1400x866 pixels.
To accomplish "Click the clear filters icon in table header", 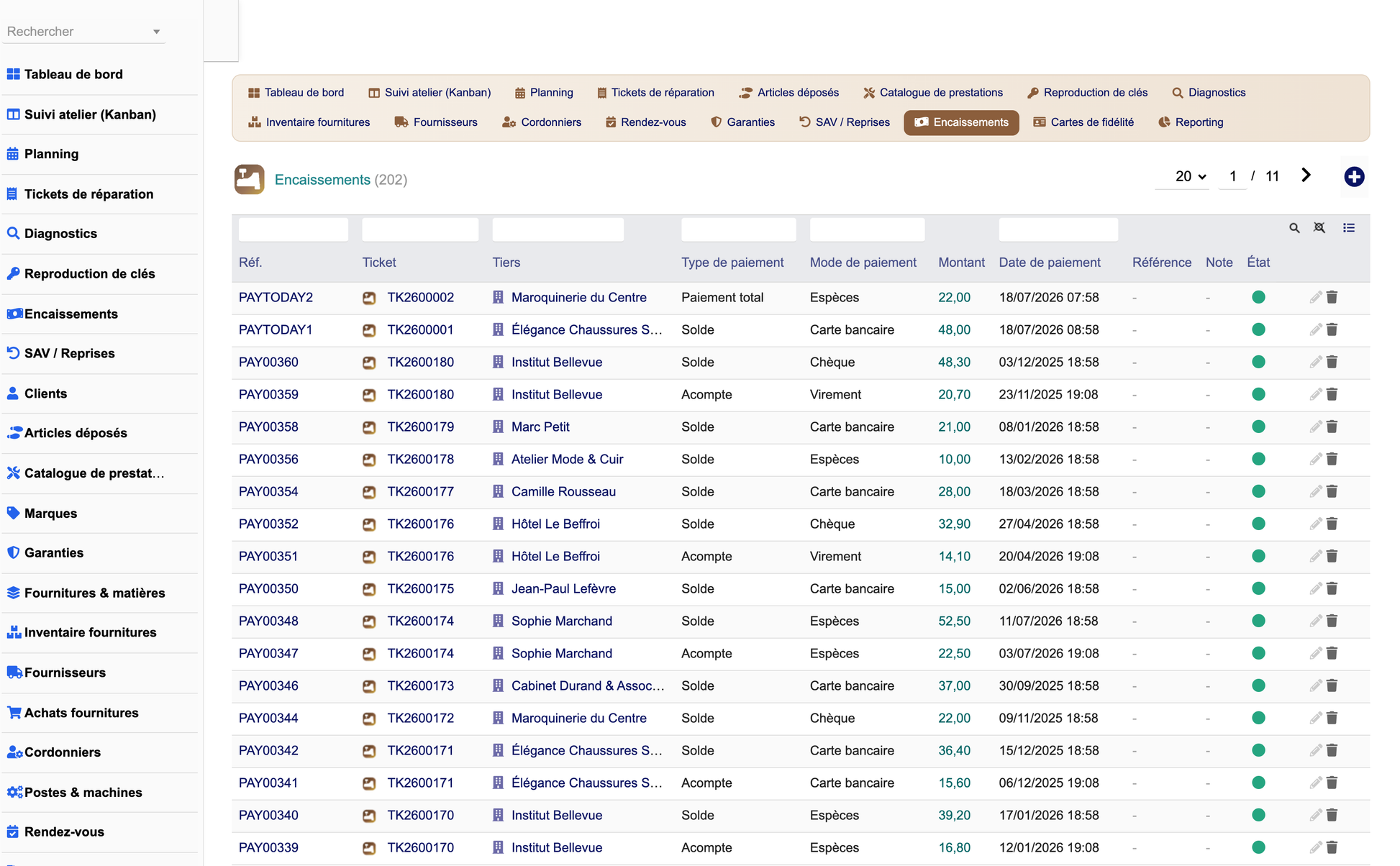I will pyautogui.click(x=1319, y=228).
